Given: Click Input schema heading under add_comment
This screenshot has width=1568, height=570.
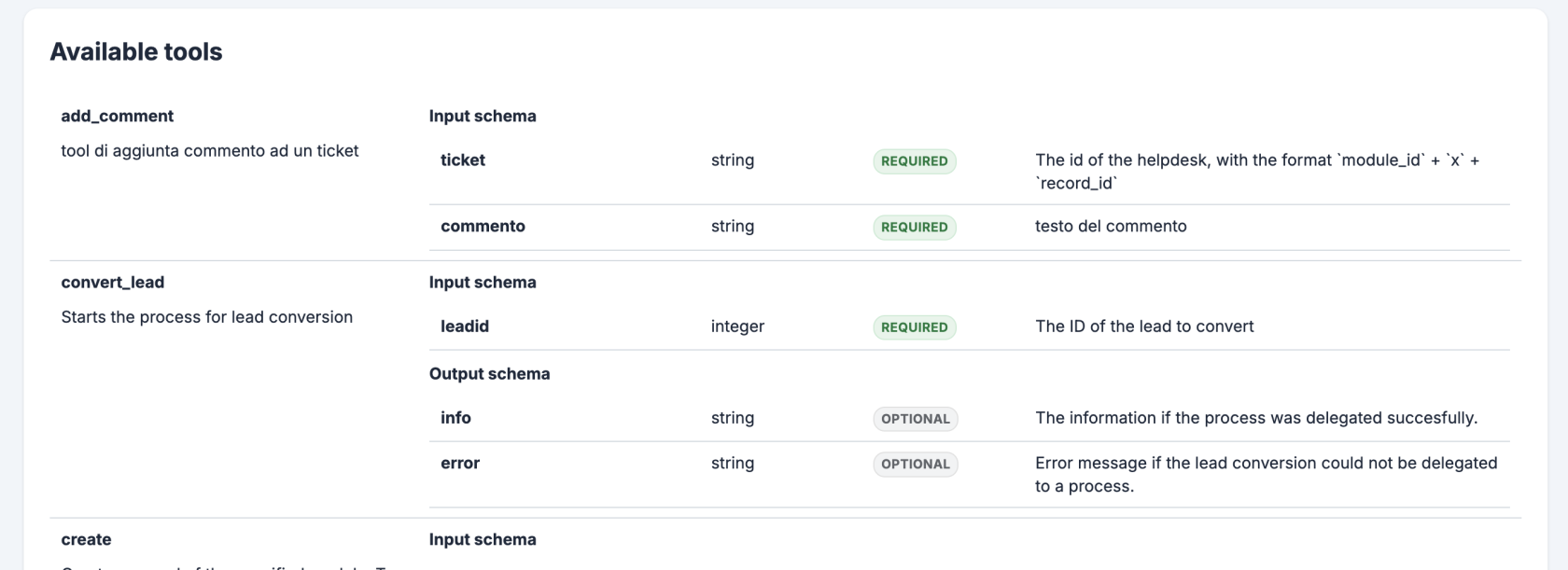Looking at the screenshot, I should tap(483, 116).
